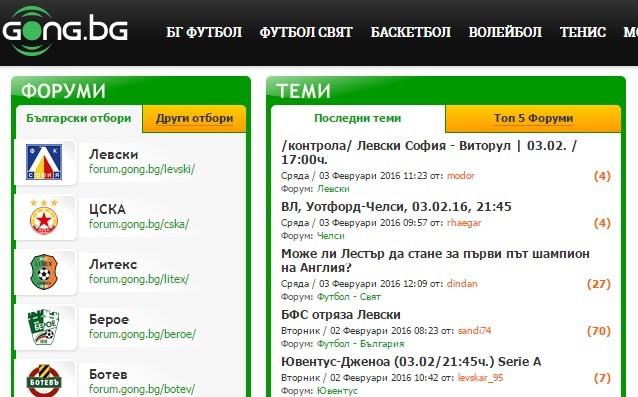This screenshot has height=397, width=638.
Task: Open forum.gong.bg/litex/ link
Action: 139,279
